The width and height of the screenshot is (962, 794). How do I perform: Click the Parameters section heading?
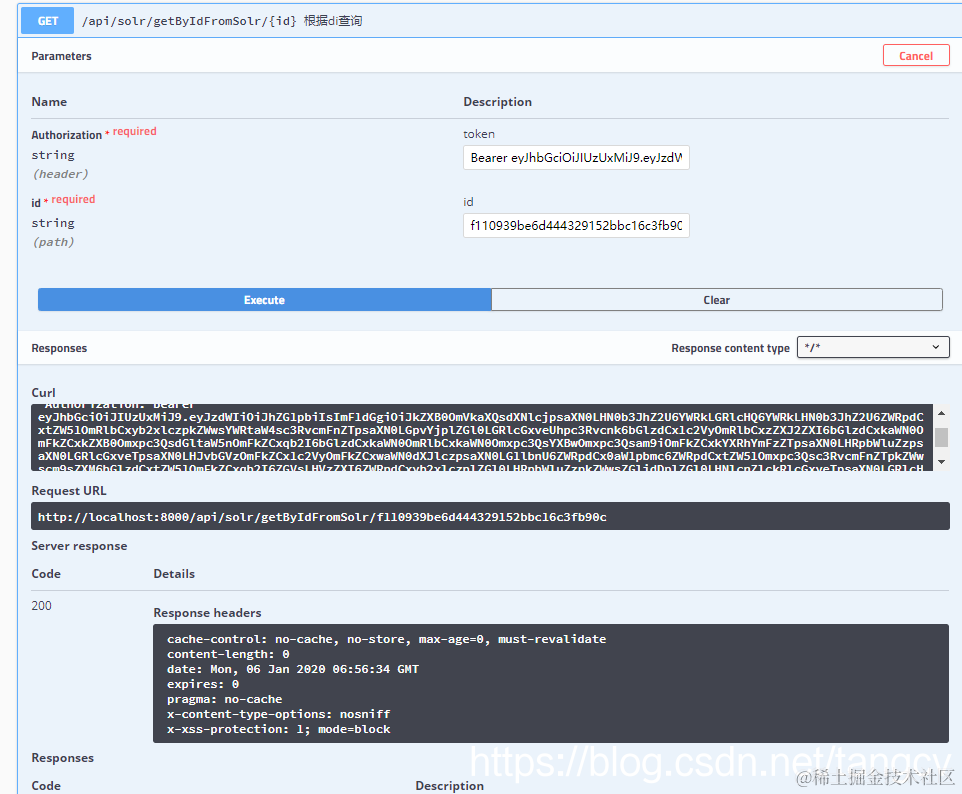click(61, 56)
